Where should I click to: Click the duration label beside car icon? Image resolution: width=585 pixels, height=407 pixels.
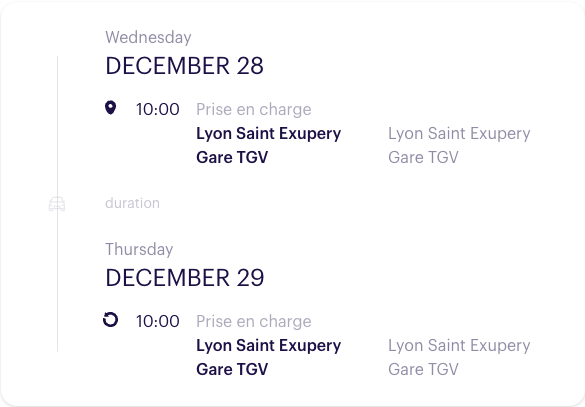[x=132, y=203]
